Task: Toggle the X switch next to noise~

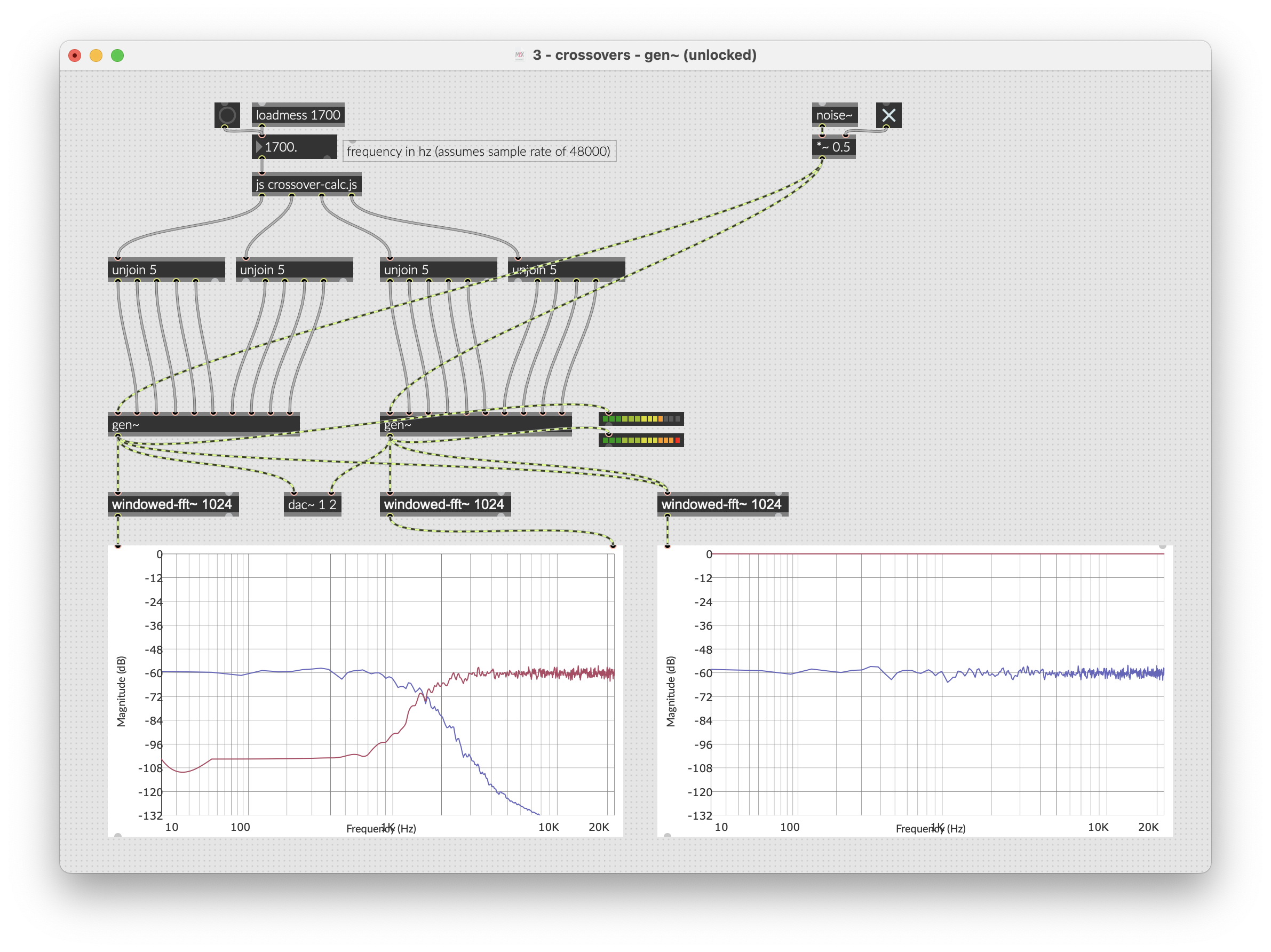Action: 888,115
